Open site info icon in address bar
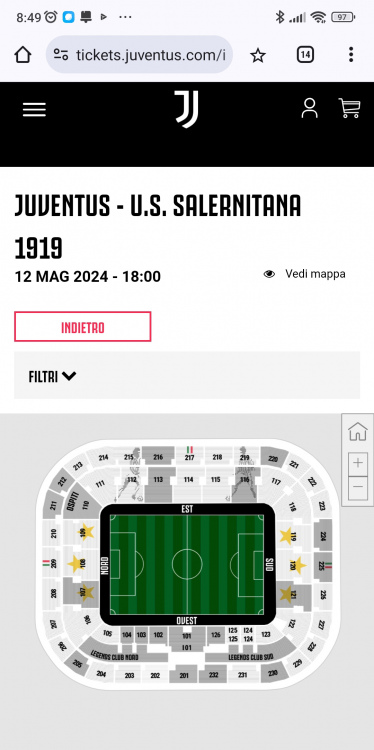374x750 pixels. 60,55
